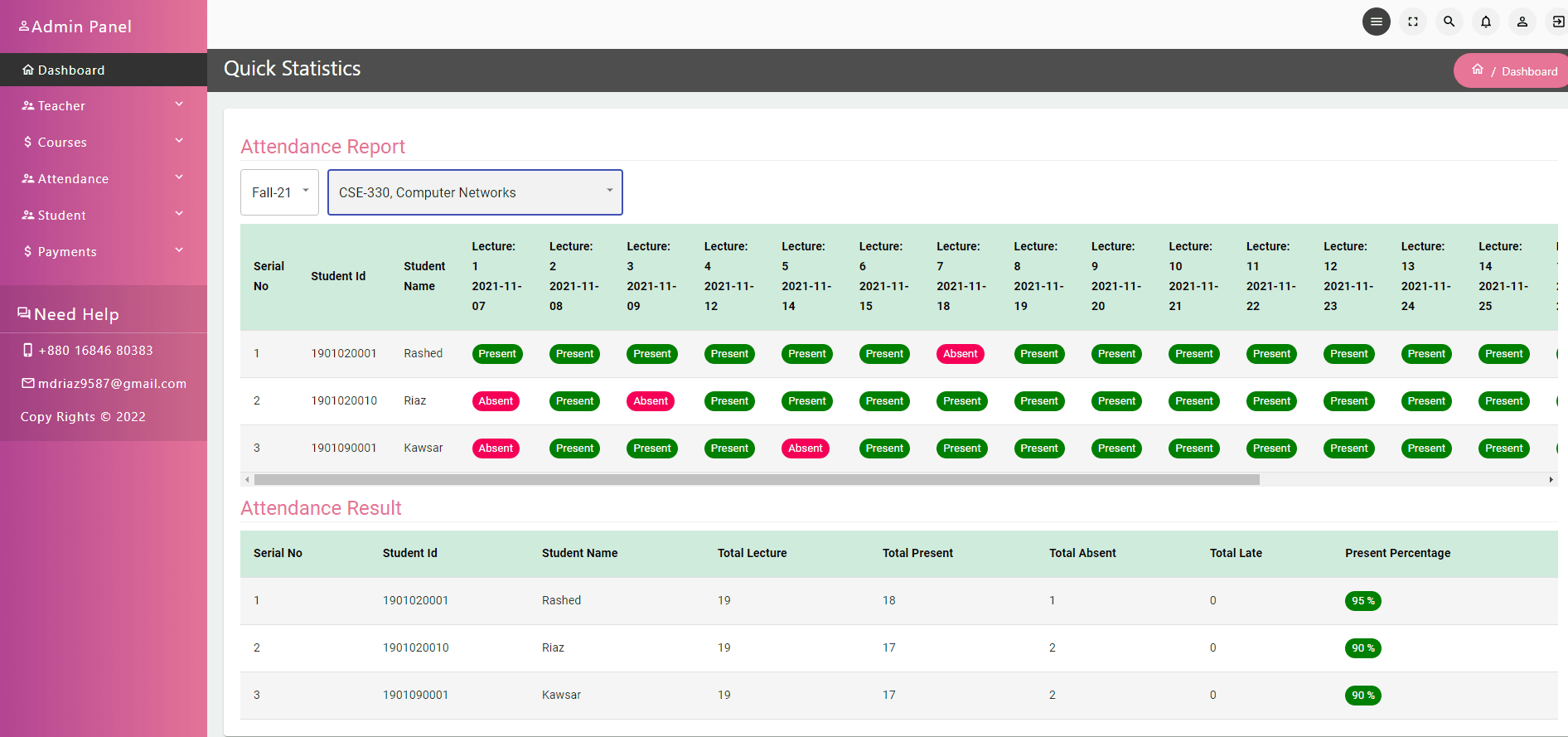
Task: Open the Fall-21 semester dropdown
Action: 279,192
